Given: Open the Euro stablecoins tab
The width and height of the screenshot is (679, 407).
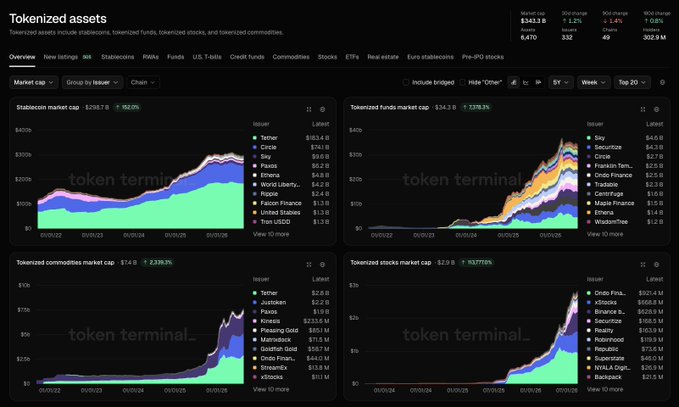Looking at the screenshot, I should (x=430, y=57).
